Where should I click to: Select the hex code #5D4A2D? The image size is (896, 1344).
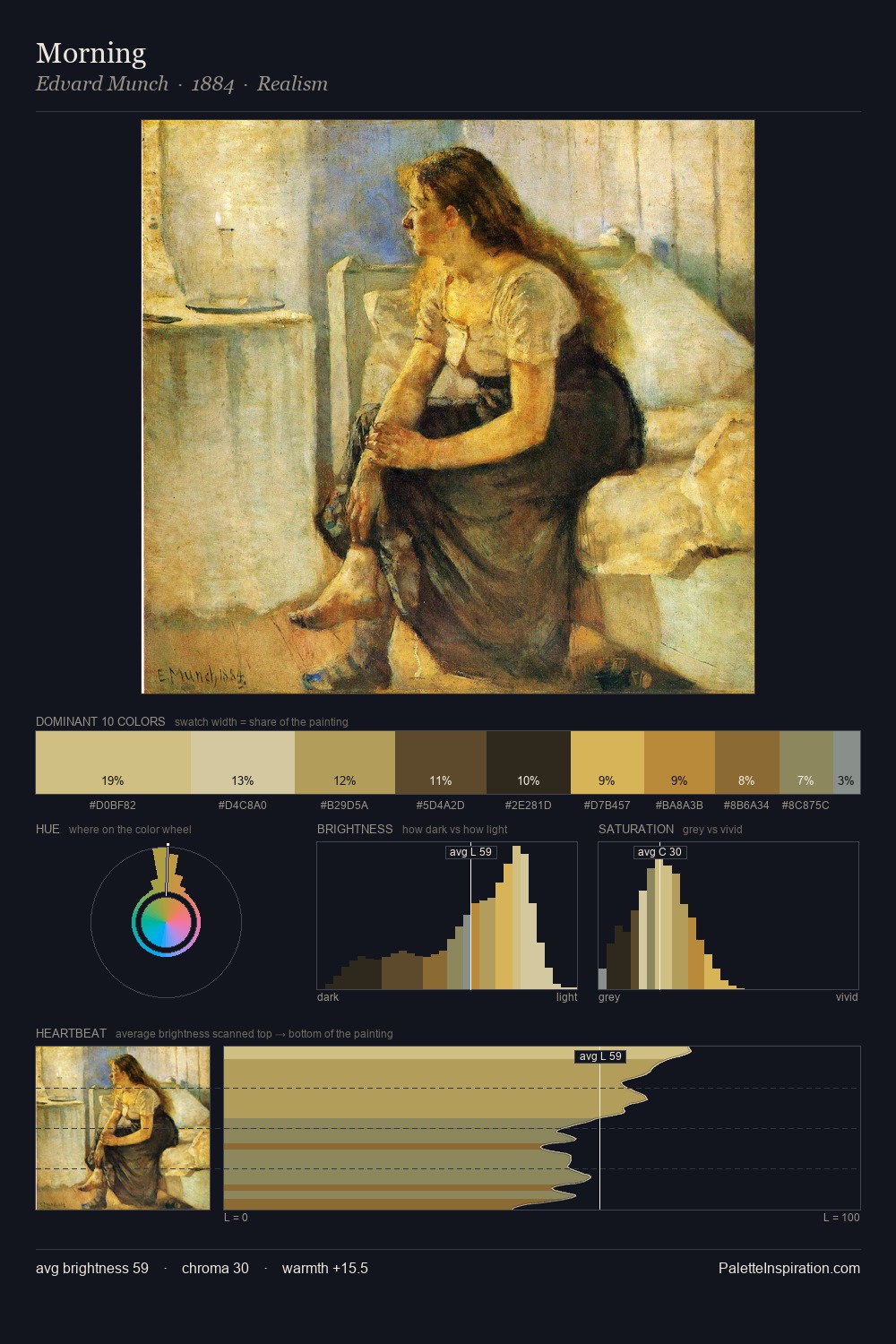point(441,806)
